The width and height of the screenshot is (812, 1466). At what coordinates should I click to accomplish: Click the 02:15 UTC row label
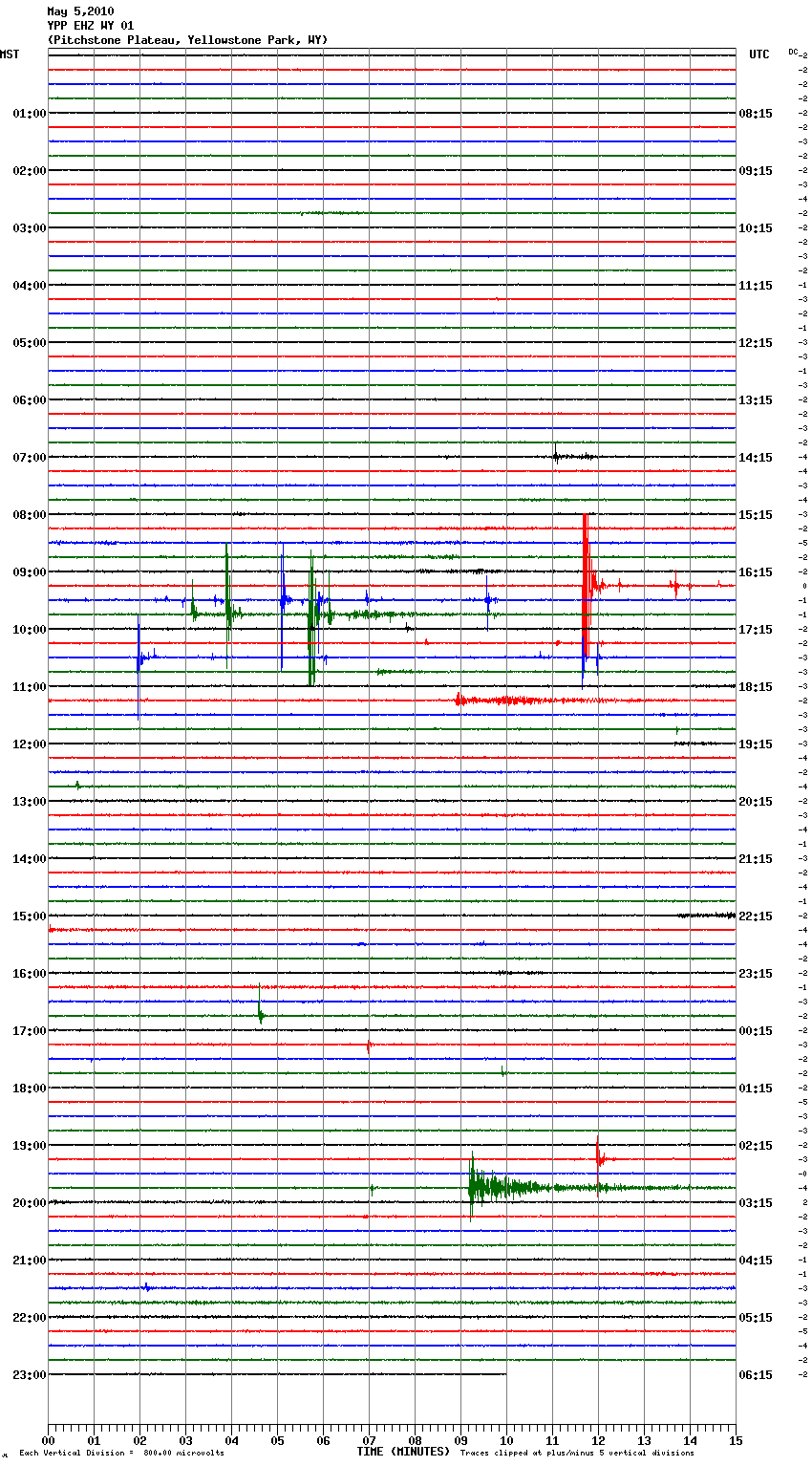click(x=756, y=1146)
